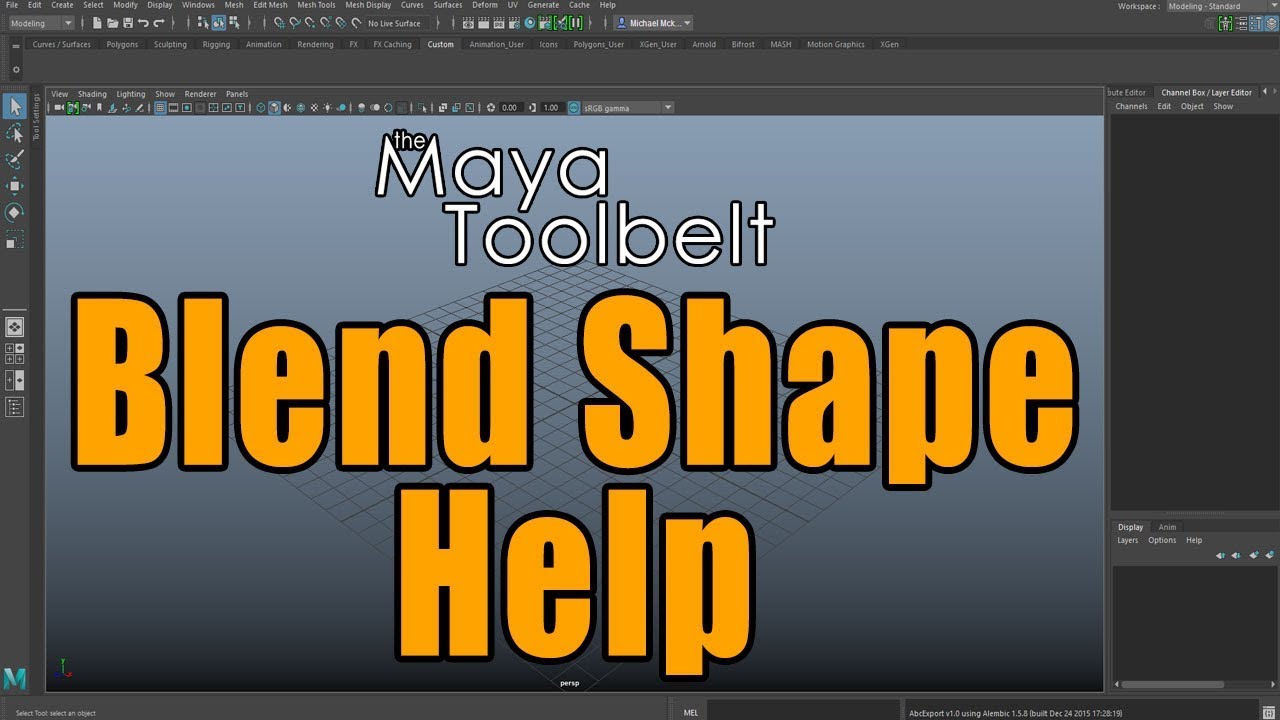Activate the Lasso select tool

click(15, 133)
